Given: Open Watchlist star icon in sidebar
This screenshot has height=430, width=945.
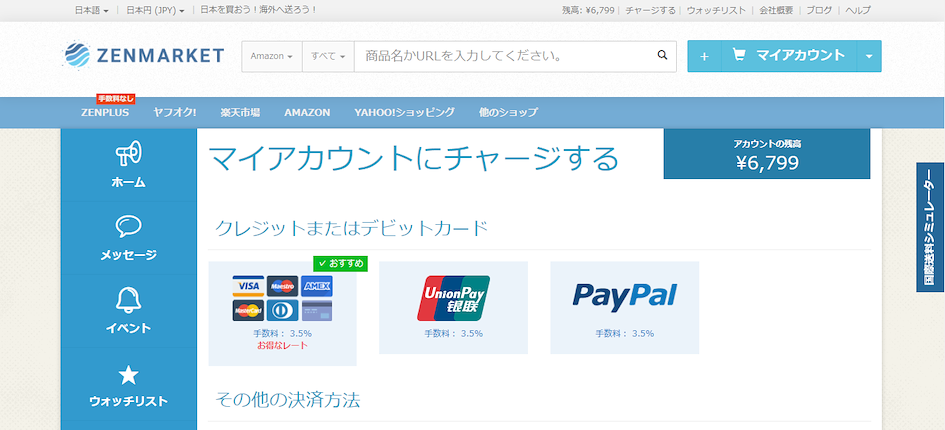Looking at the screenshot, I should pos(128,375).
